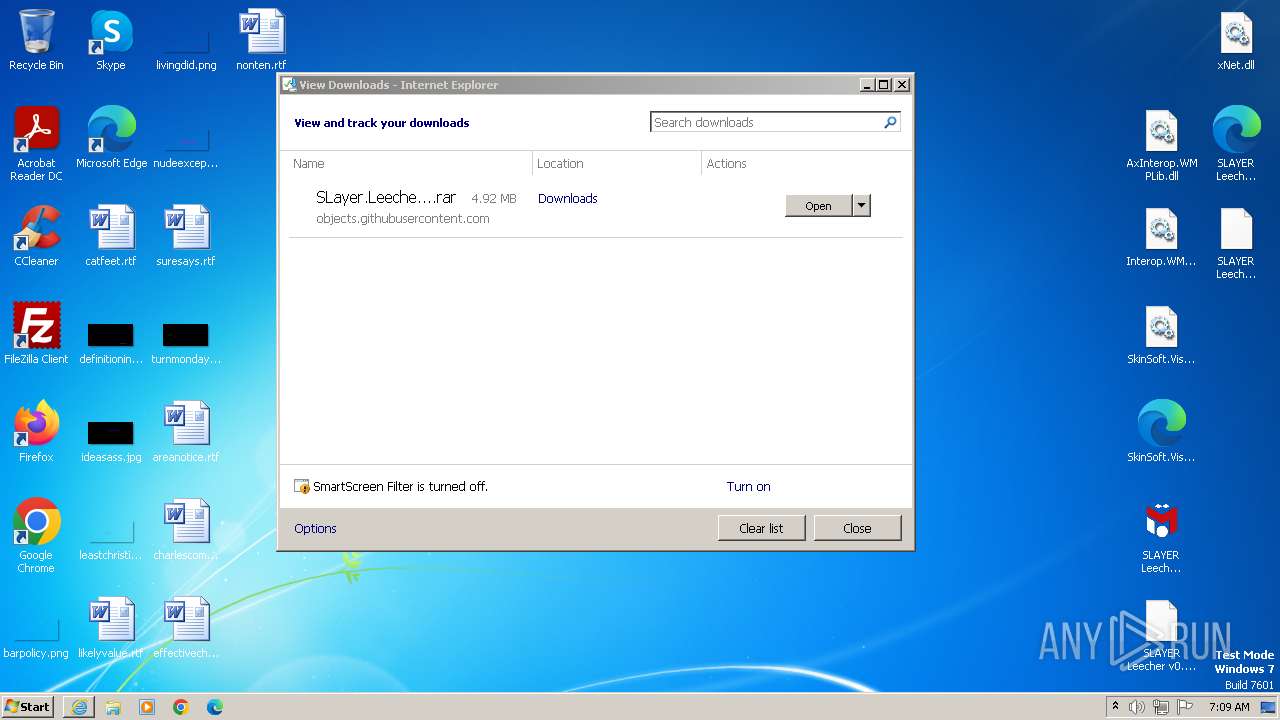Open the download Options link

coord(315,528)
